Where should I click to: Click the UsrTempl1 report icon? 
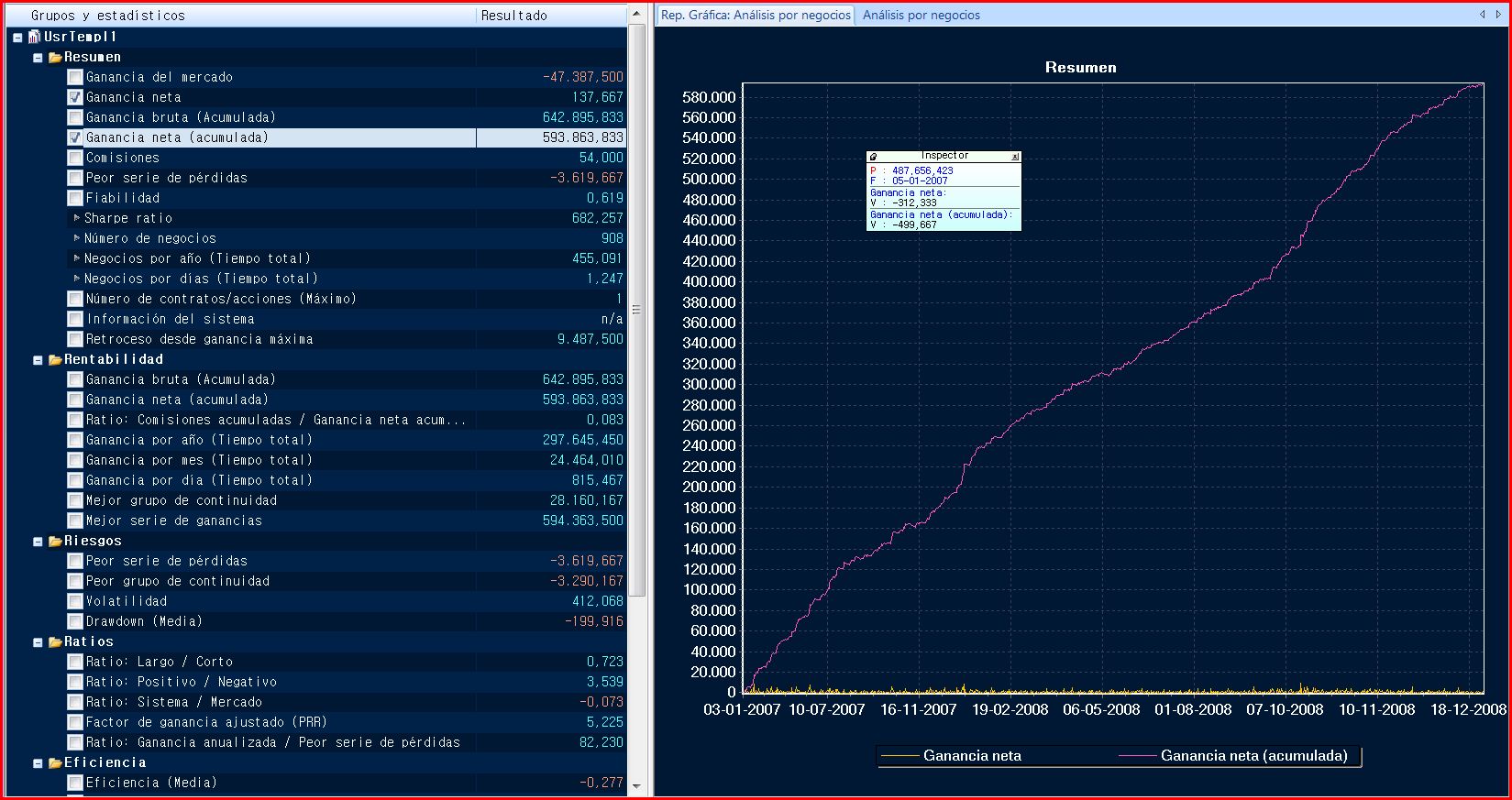pos(35,37)
